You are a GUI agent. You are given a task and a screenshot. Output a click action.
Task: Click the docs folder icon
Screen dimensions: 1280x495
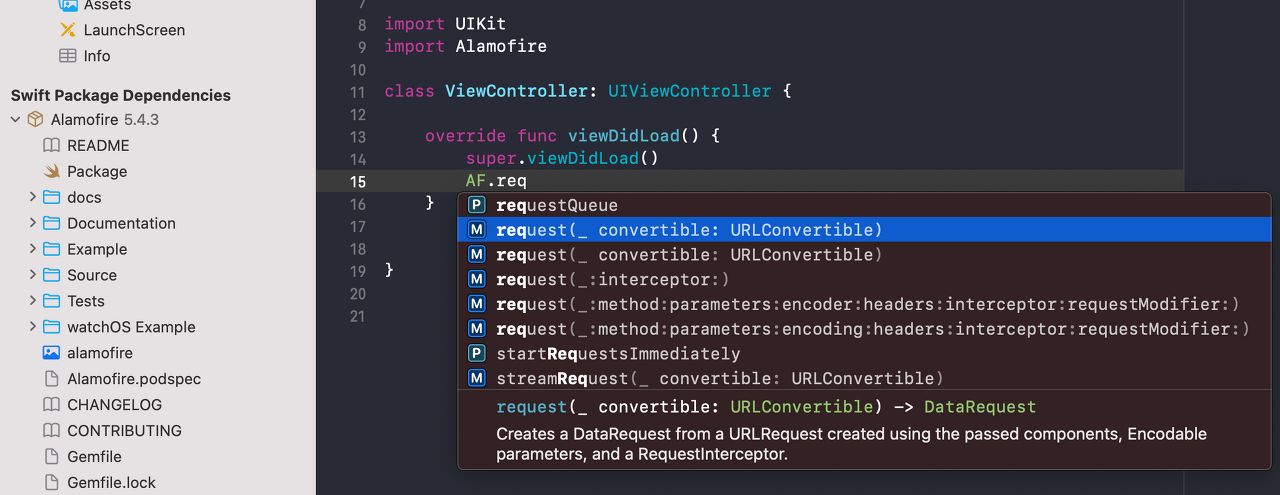pos(52,198)
